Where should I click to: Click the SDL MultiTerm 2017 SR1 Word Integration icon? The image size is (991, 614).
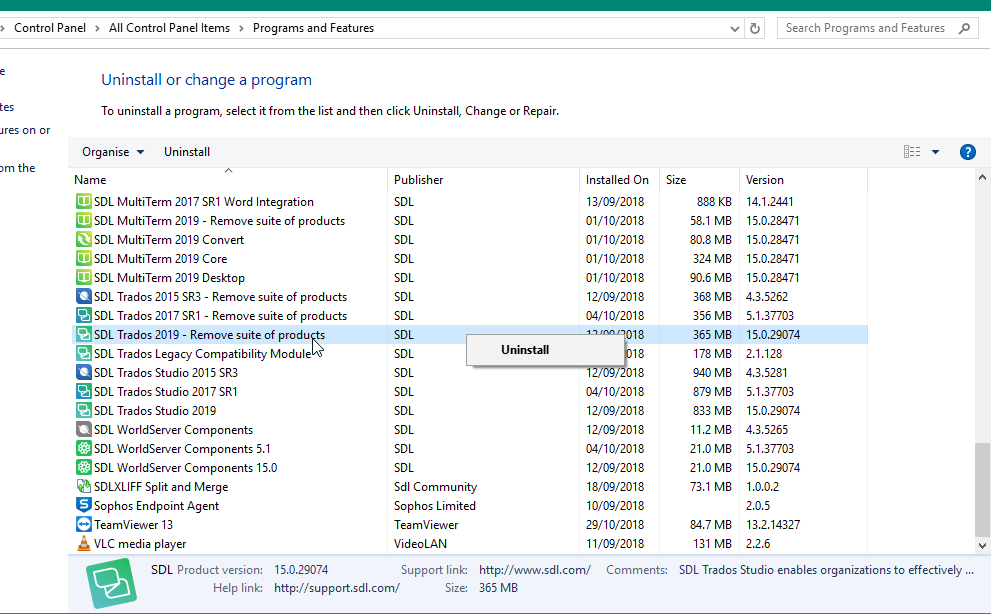(x=83, y=202)
